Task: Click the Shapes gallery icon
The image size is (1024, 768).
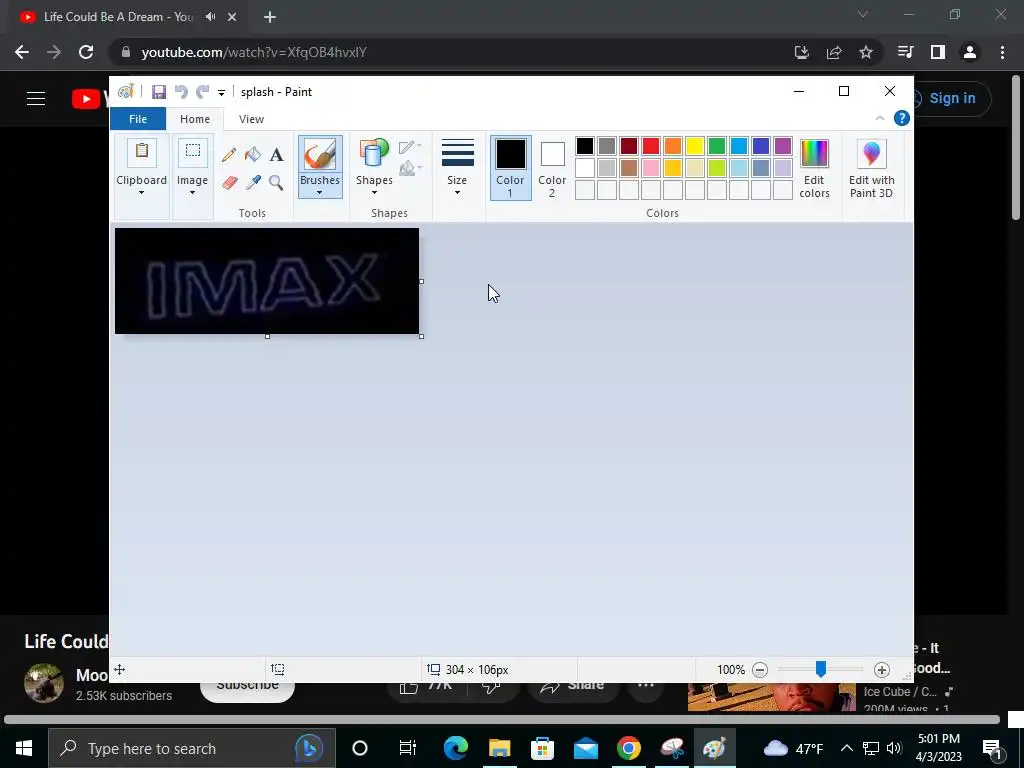Action: coord(374,154)
